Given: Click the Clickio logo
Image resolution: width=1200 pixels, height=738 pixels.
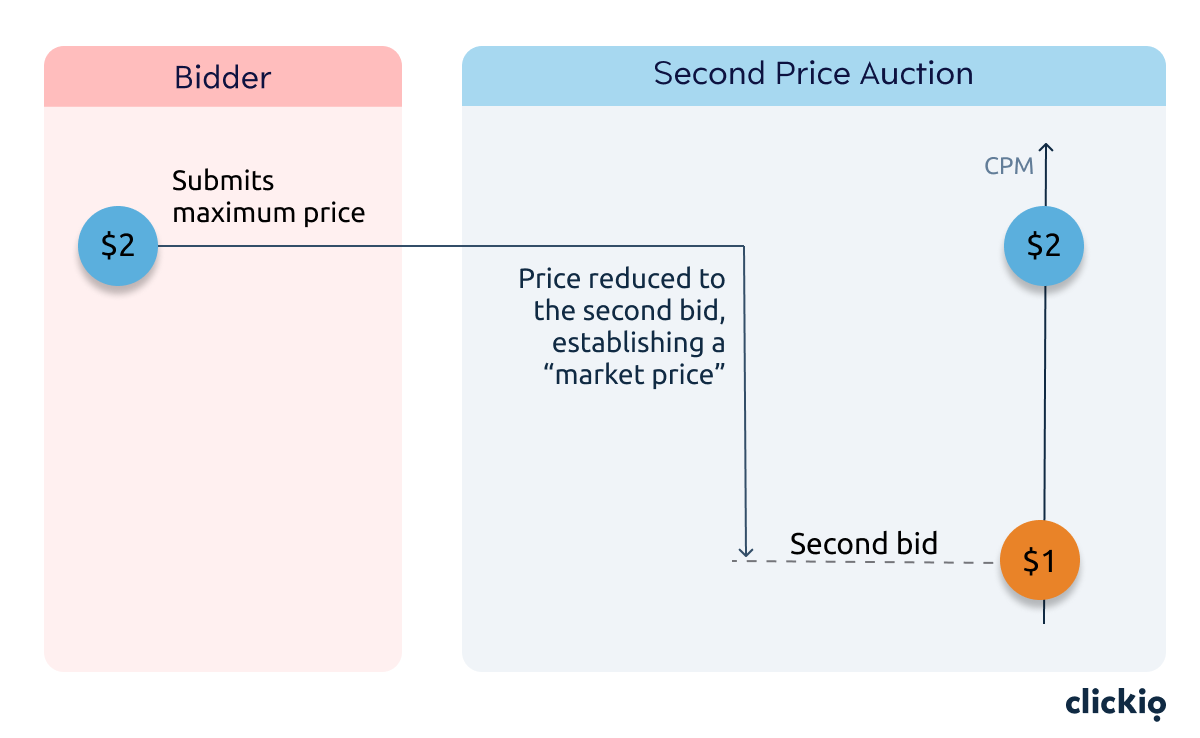Looking at the screenshot, I should 1115,703.
